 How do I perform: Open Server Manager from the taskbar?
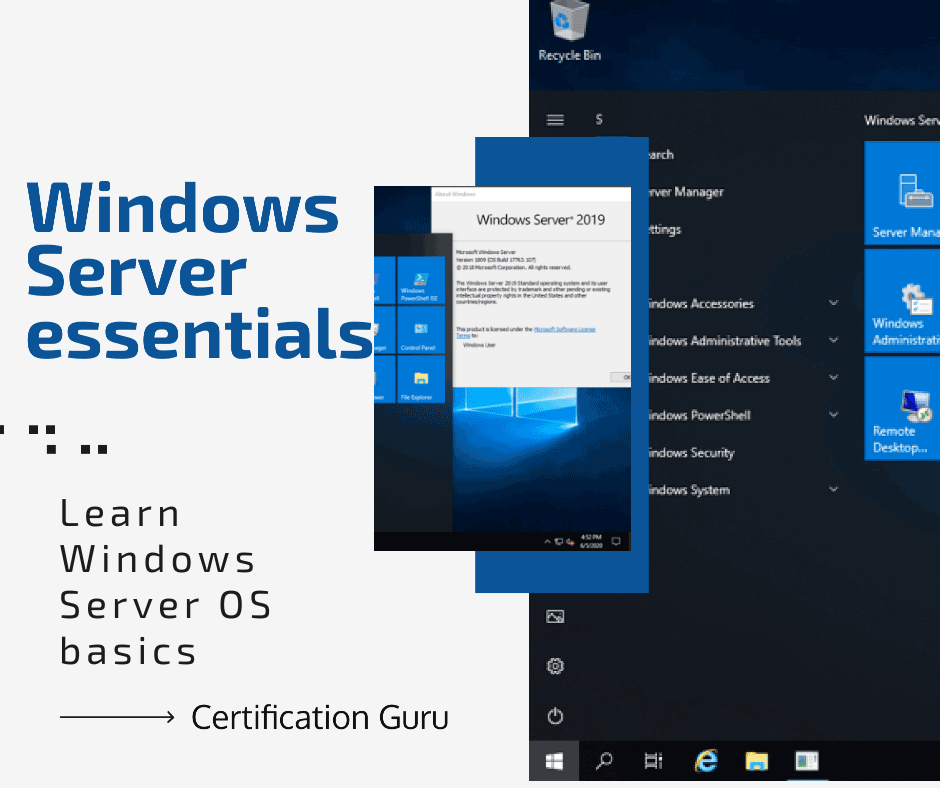(x=807, y=761)
